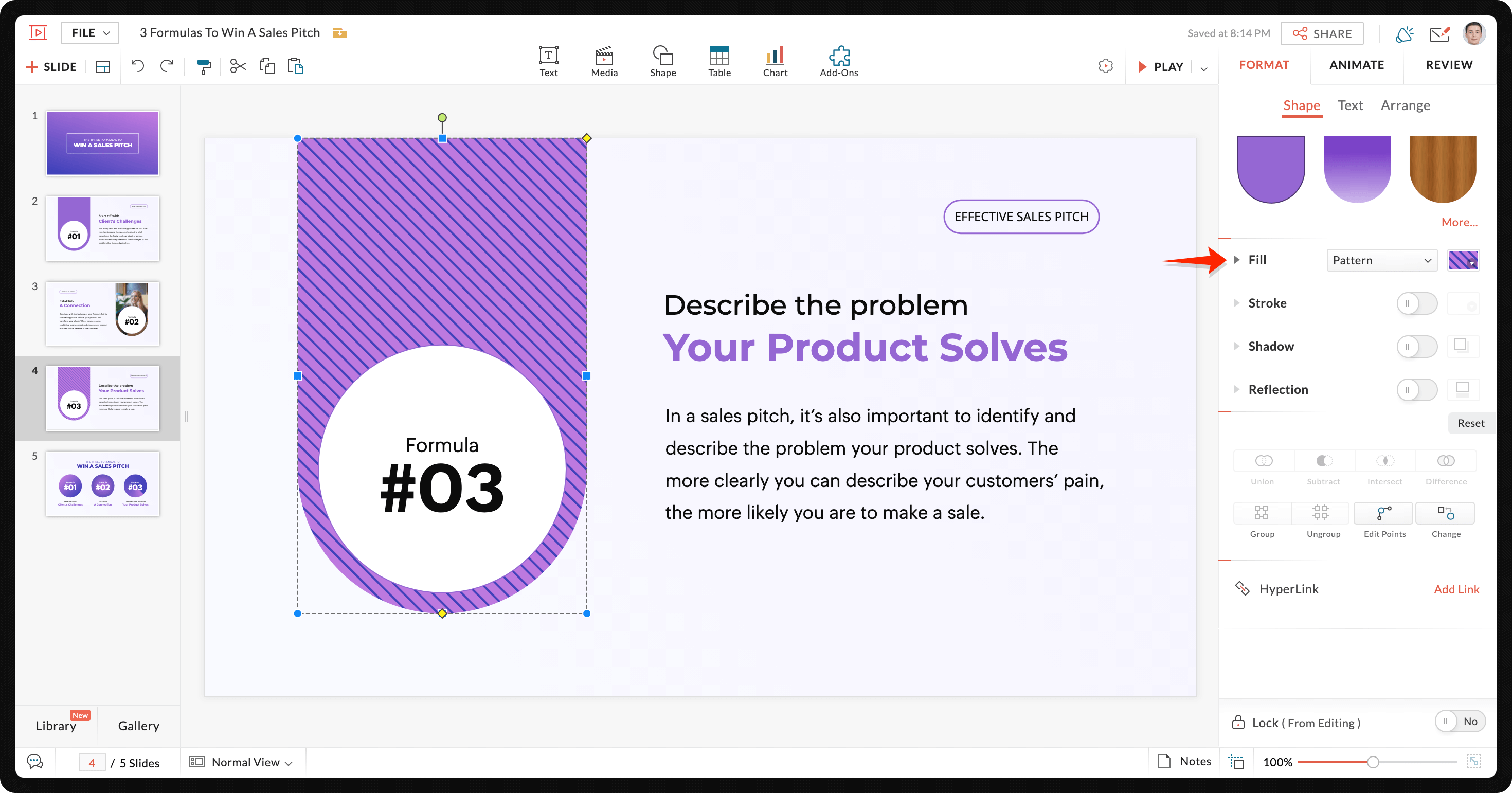Expand the Fill options panel
Screen dimensions: 1512x793
[x=1237, y=259]
